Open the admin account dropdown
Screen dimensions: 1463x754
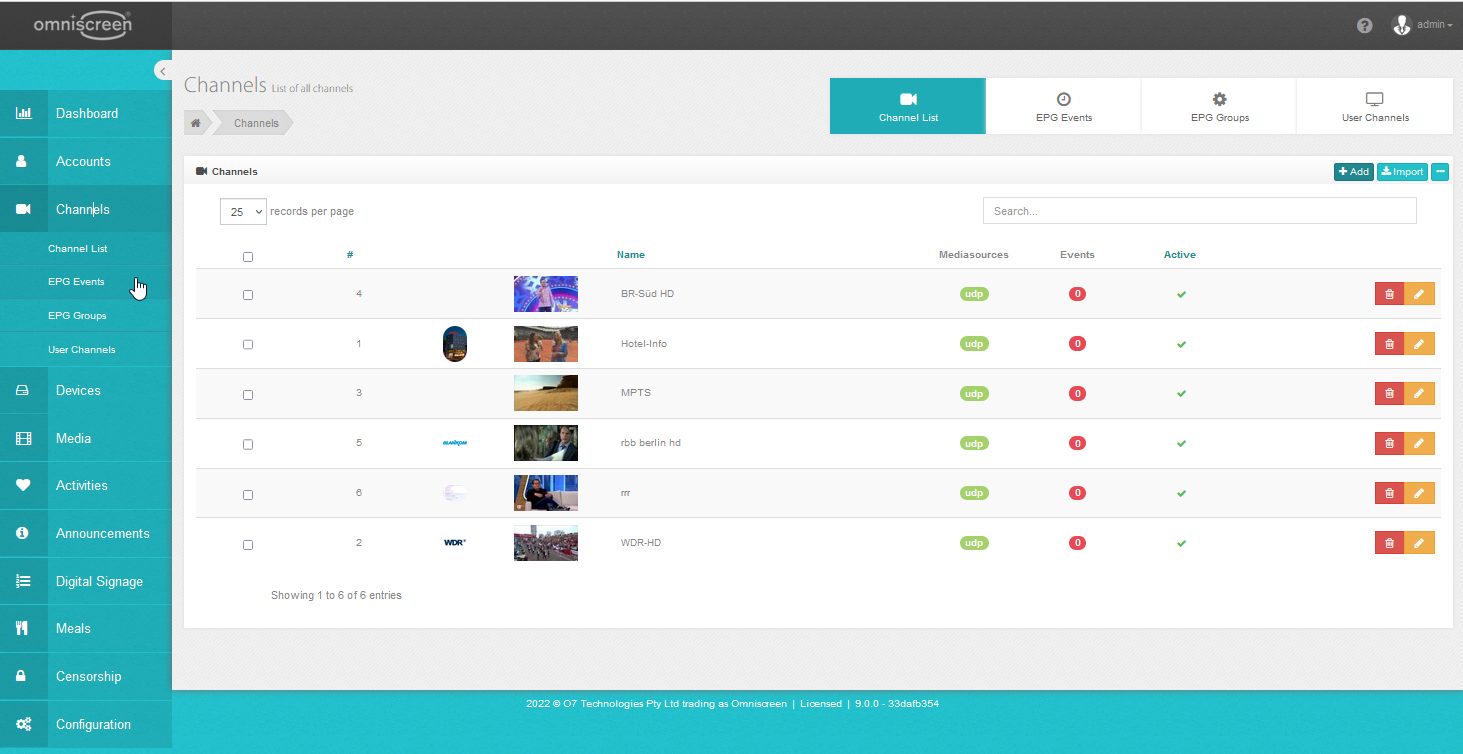(1426, 24)
